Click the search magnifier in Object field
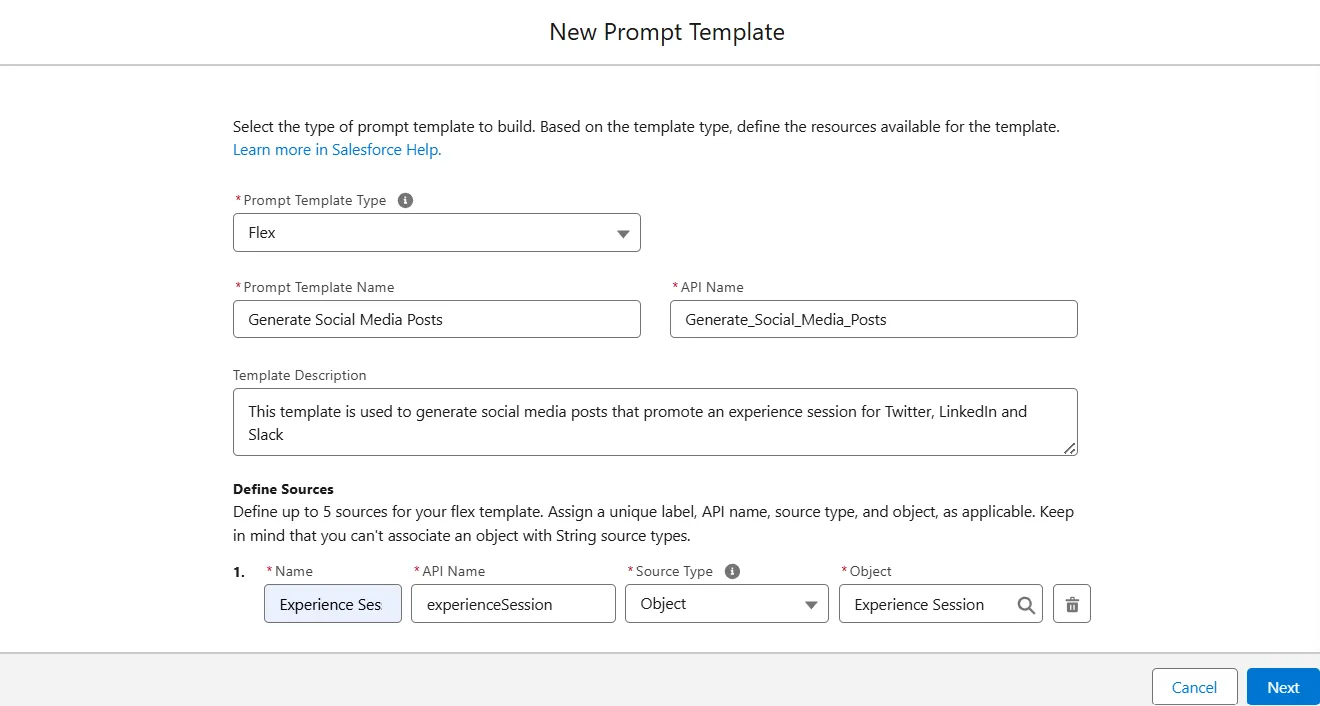1320x706 pixels. [x=1026, y=604]
